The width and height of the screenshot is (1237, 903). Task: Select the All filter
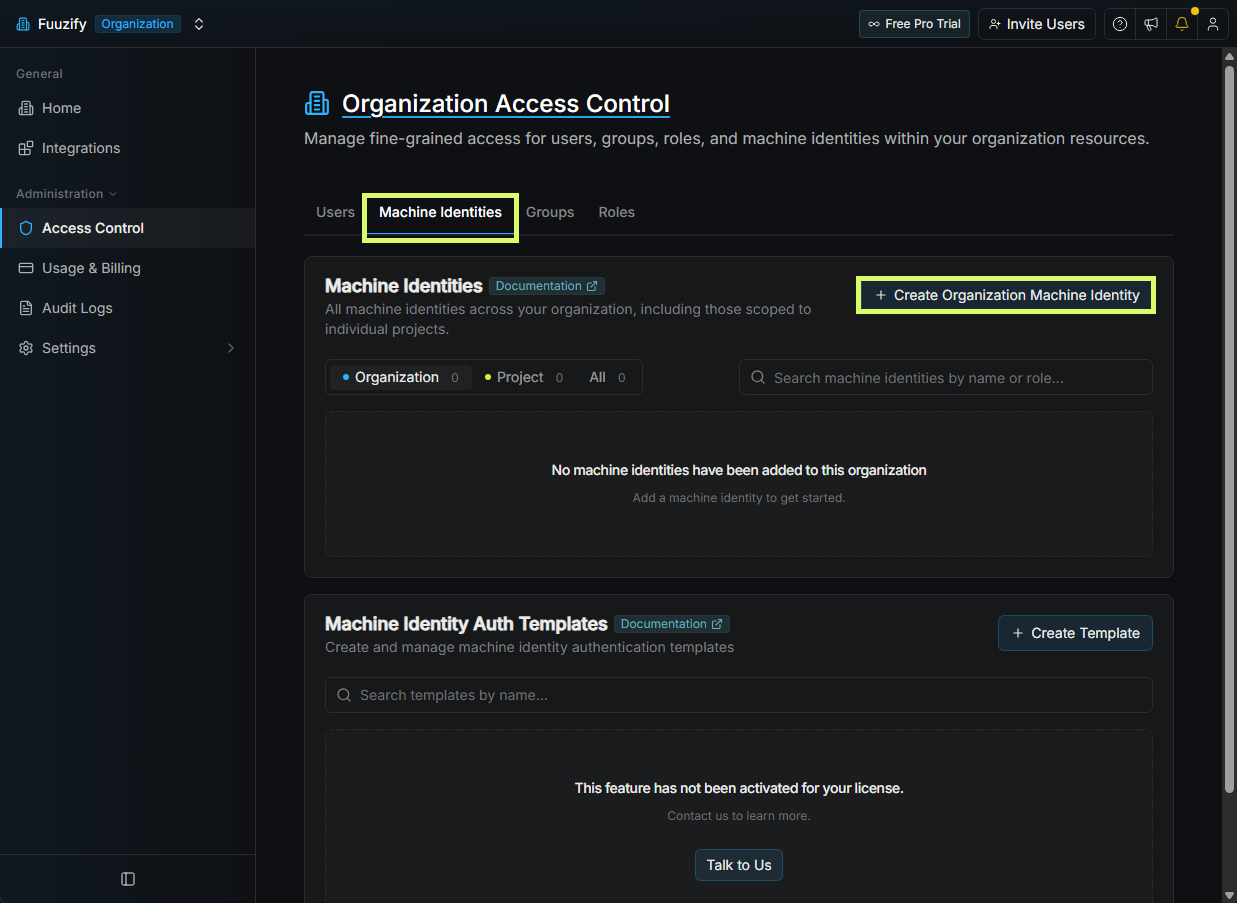607,377
